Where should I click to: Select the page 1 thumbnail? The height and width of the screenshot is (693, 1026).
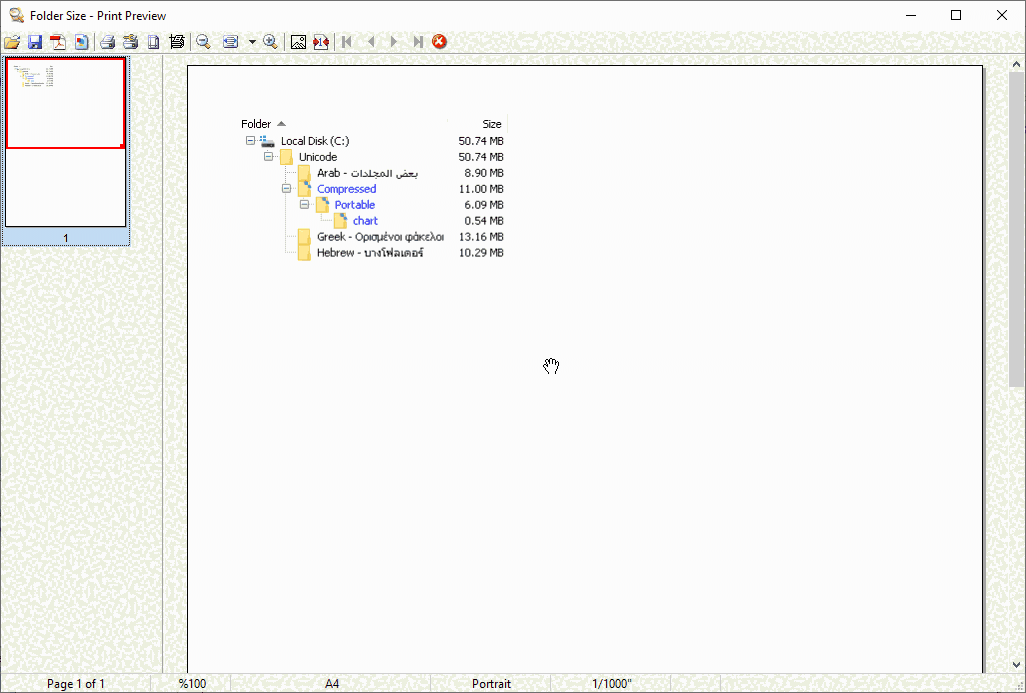(x=65, y=145)
